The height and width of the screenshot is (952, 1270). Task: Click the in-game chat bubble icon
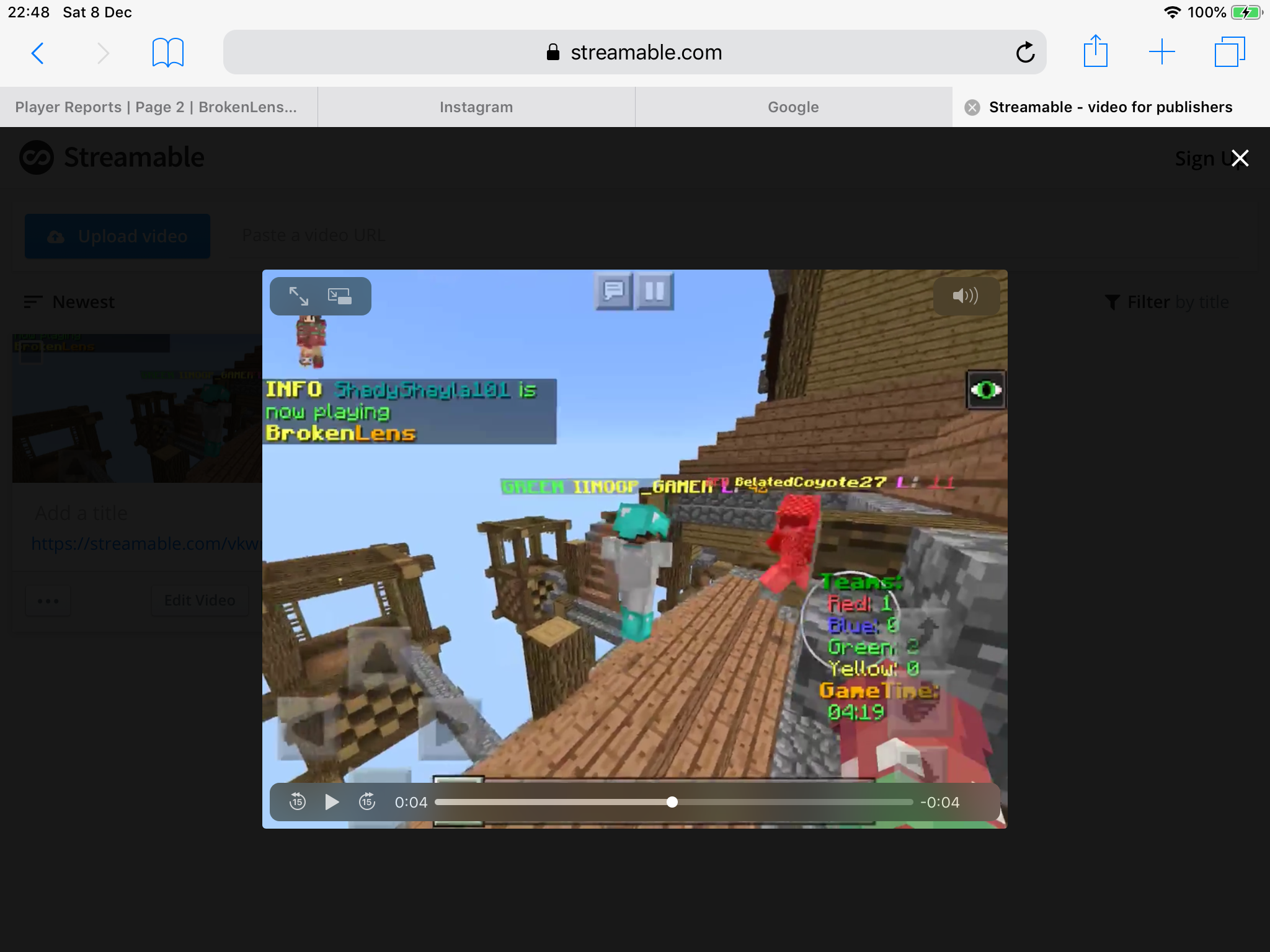pyautogui.click(x=614, y=290)
